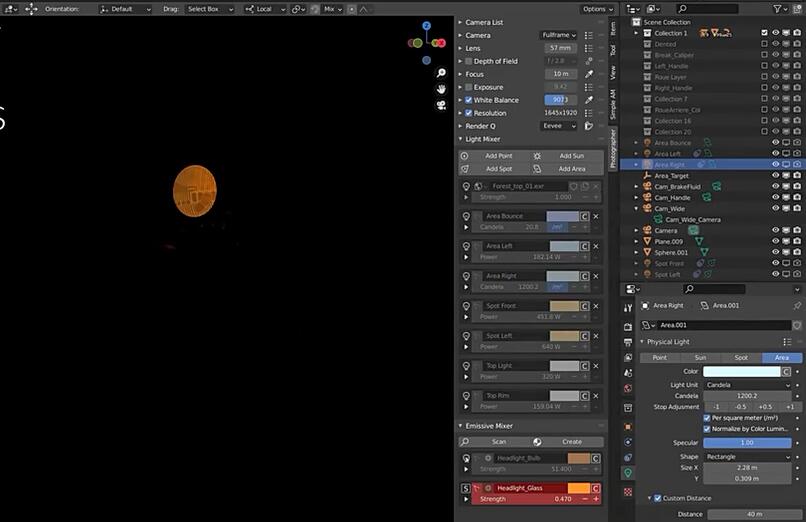Open Lens presets list icon

[x=589, y=48]
